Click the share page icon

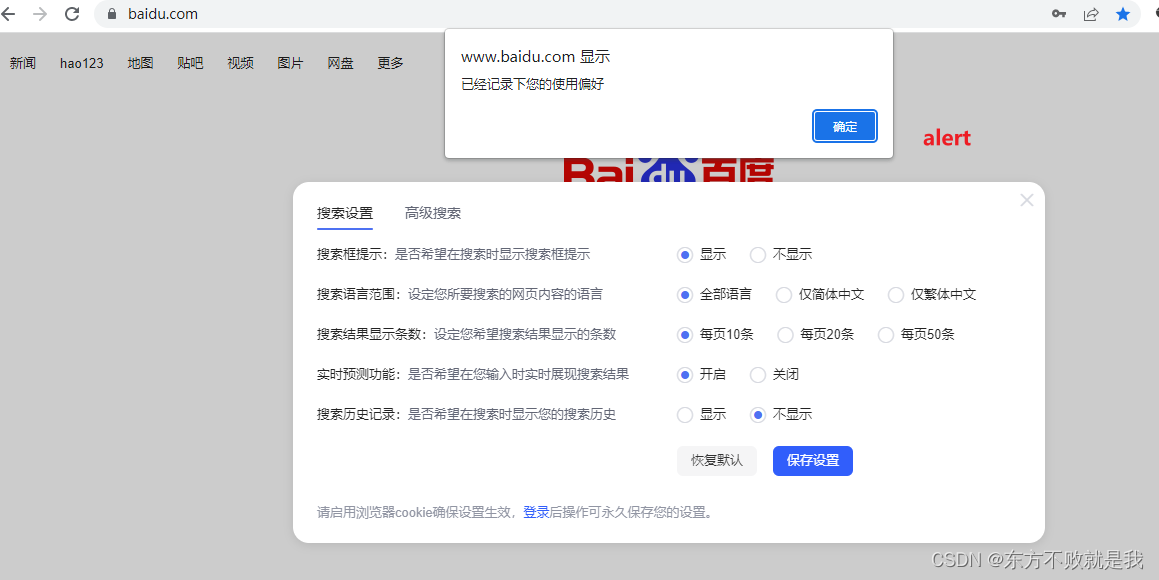click(1091, 14)
